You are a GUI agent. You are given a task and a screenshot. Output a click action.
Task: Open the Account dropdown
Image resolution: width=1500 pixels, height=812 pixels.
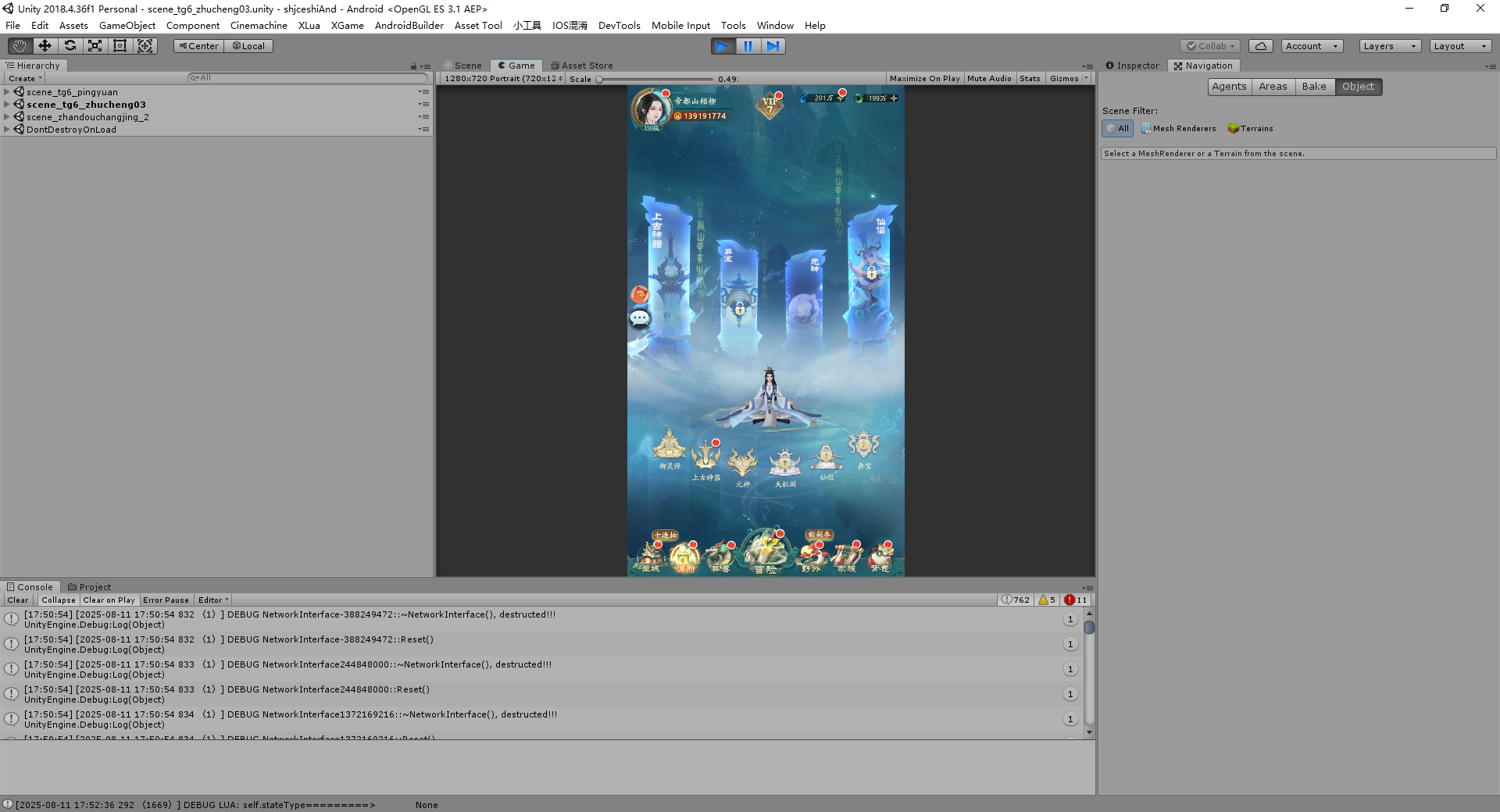coord(1312,46)
